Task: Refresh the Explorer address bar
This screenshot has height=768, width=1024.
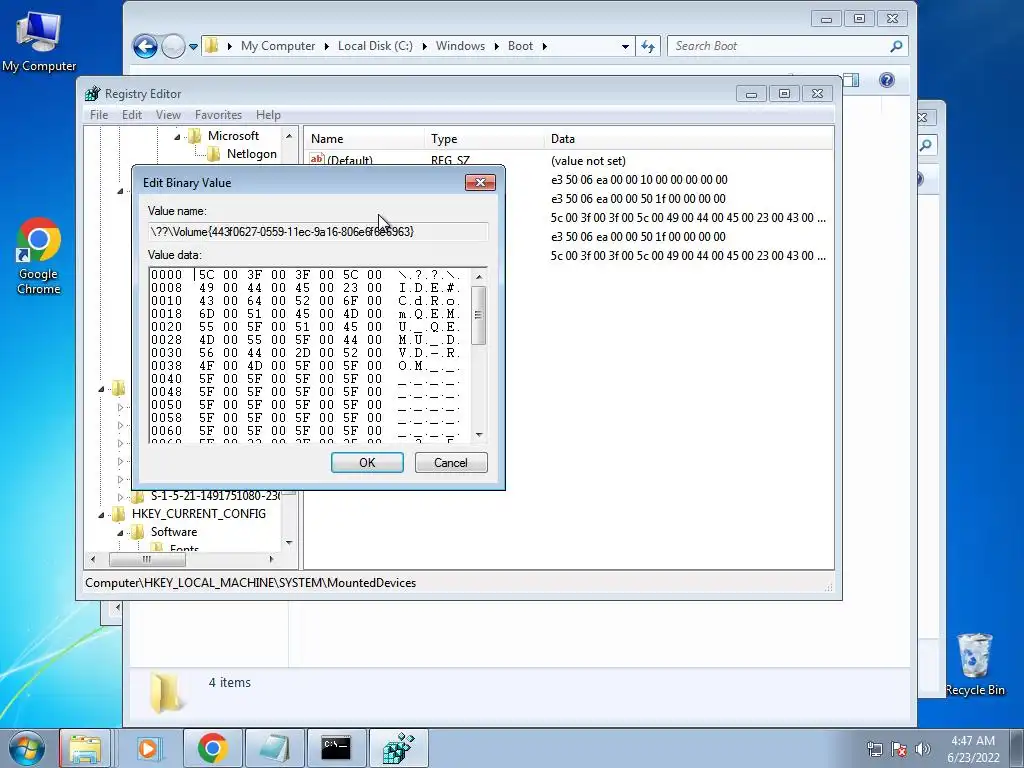Action: (x=648, y=46)
